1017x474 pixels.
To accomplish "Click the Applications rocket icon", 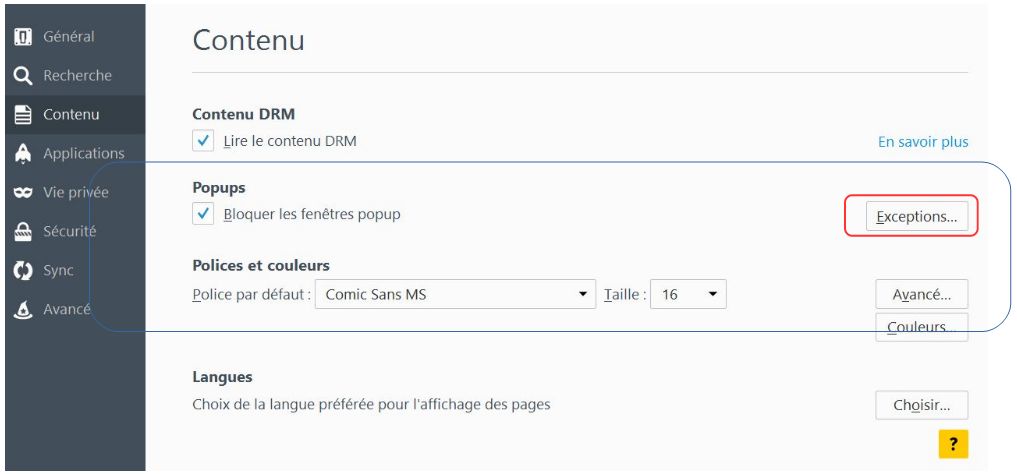I will (x=22, y=154).
